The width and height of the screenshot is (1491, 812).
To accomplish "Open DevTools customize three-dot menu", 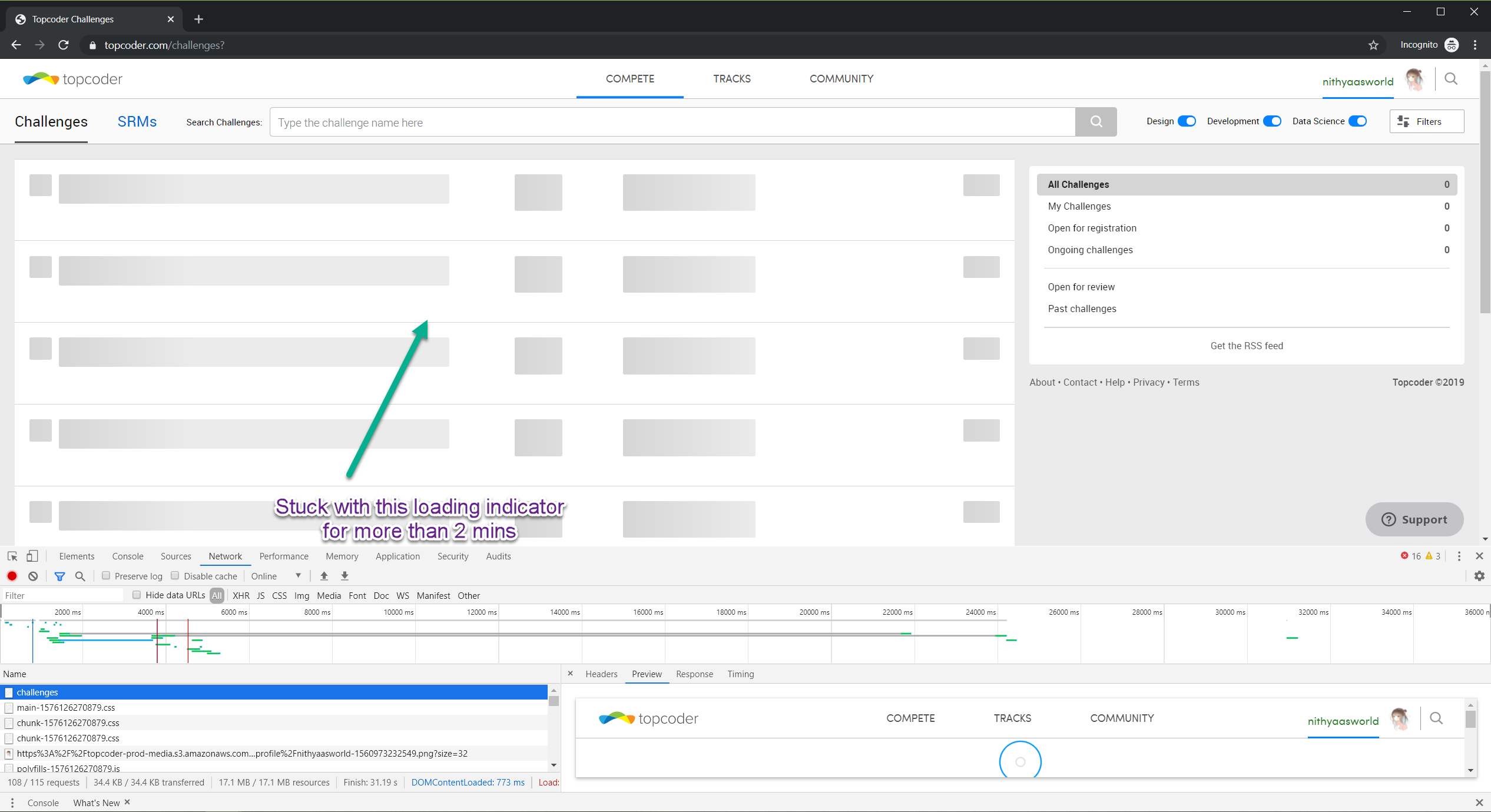I will point(1459,556).
